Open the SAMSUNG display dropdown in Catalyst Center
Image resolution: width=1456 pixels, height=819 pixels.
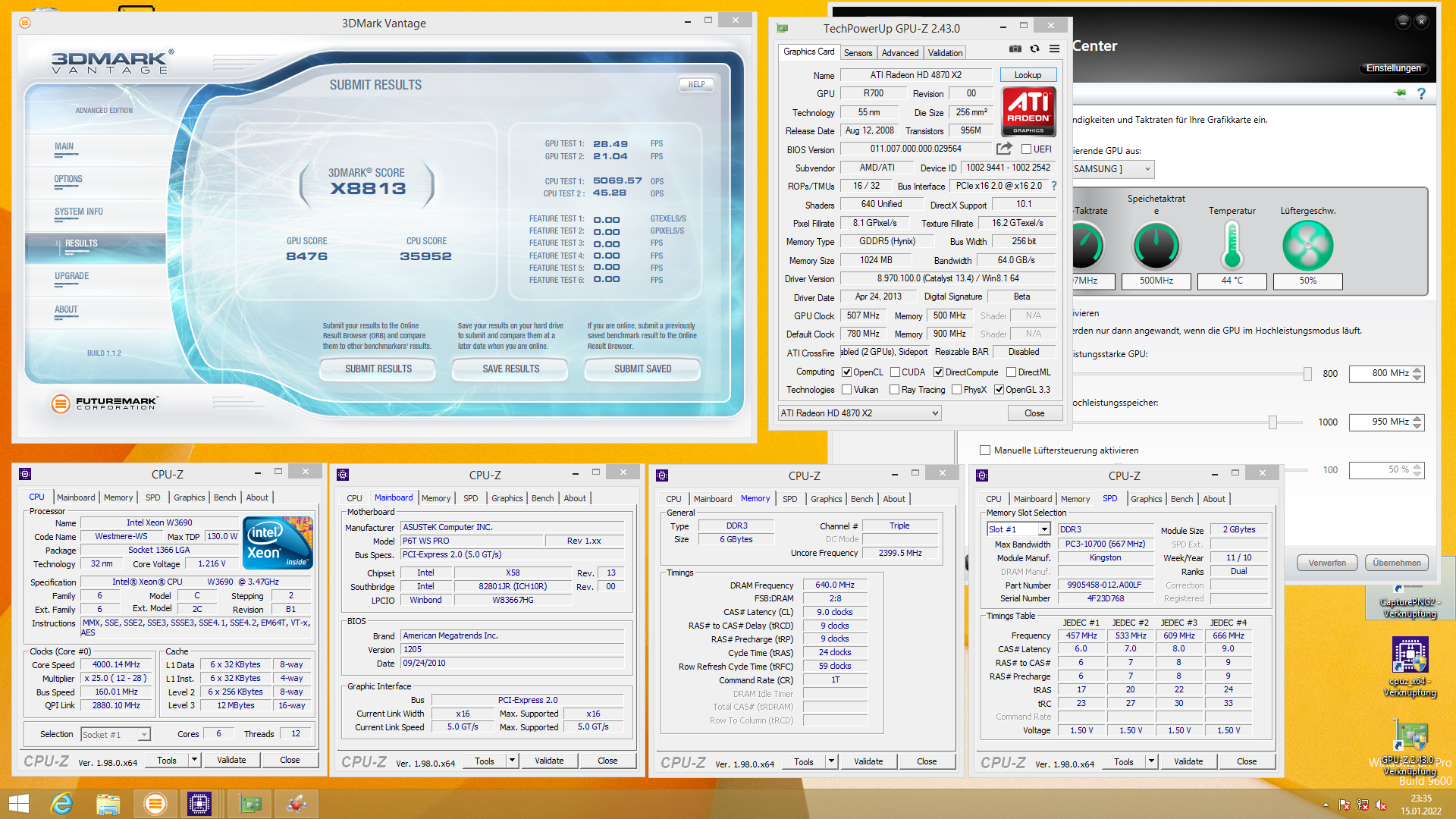pyautogui.click(x=1112, y=169)
